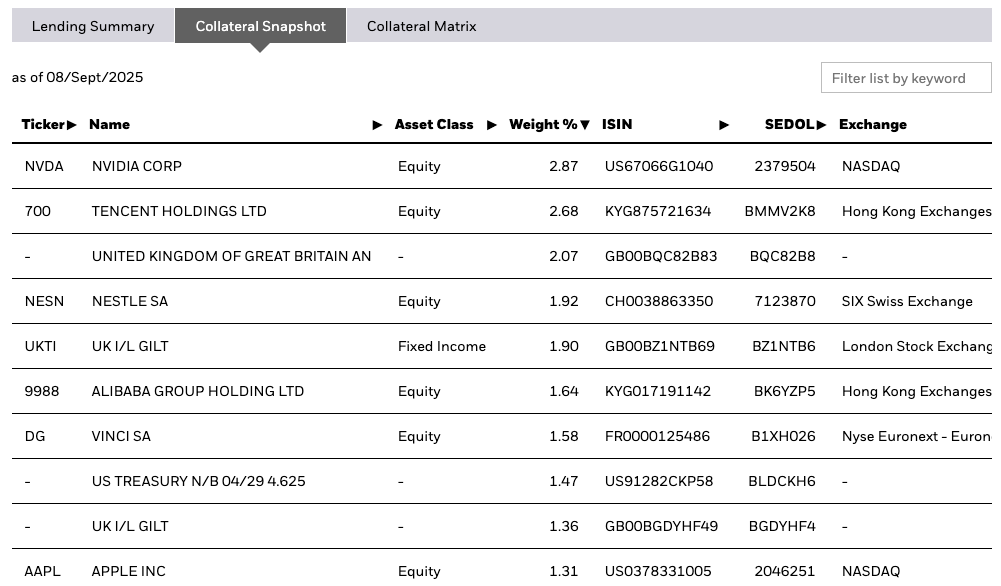Select the NESN ticker cell

(x=44, y=301)
